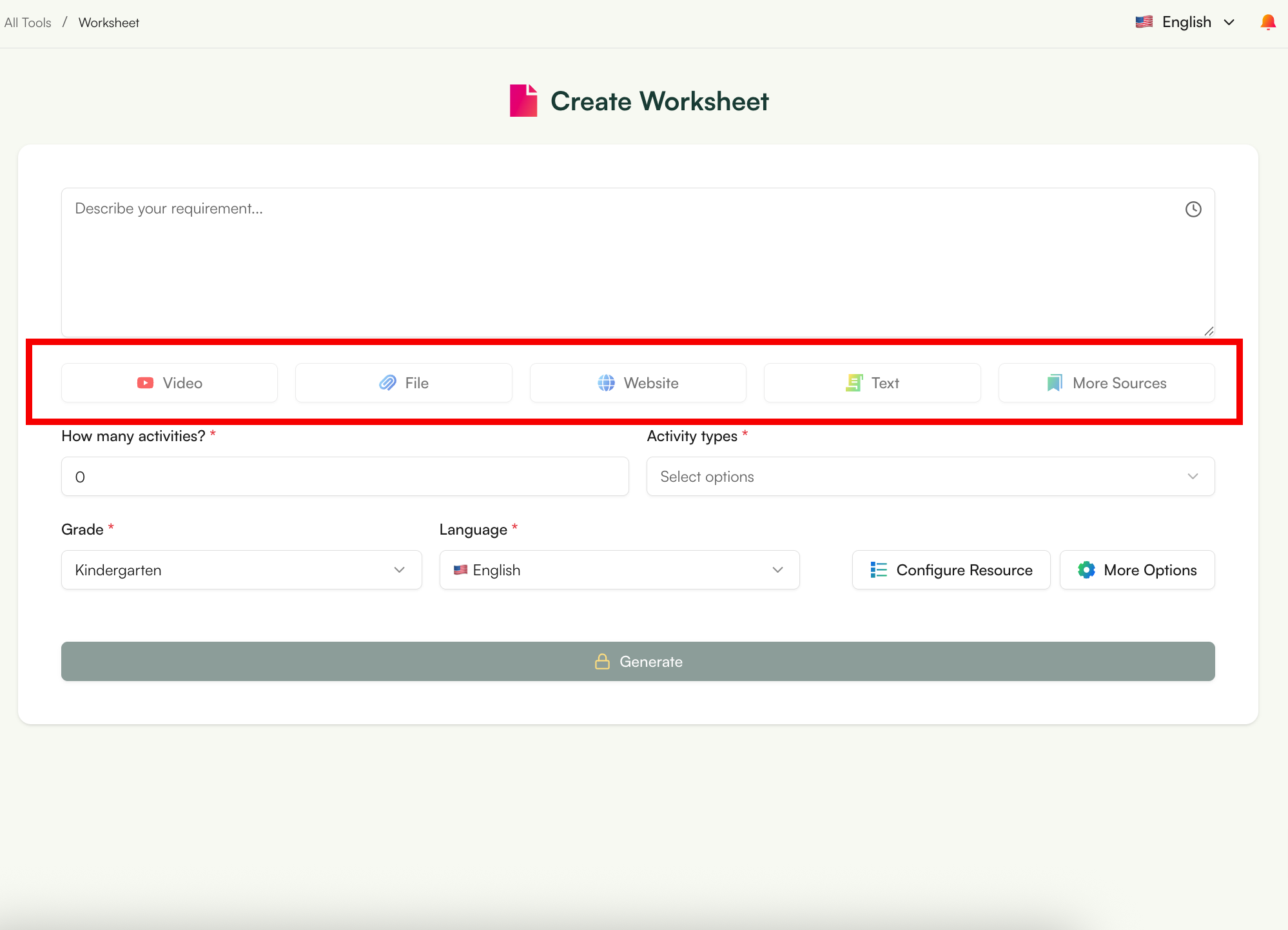Pick the Website source option
1288x930 pixels.
pos(637,382)
